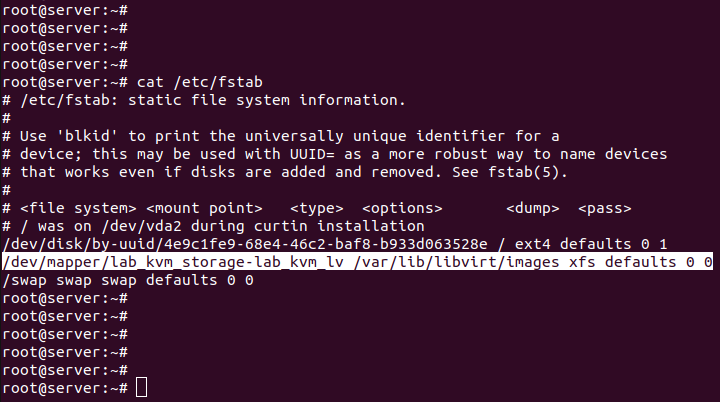Click the terminal cursor block at last prompt
The image size is (720, 402).
pos(141,387)
